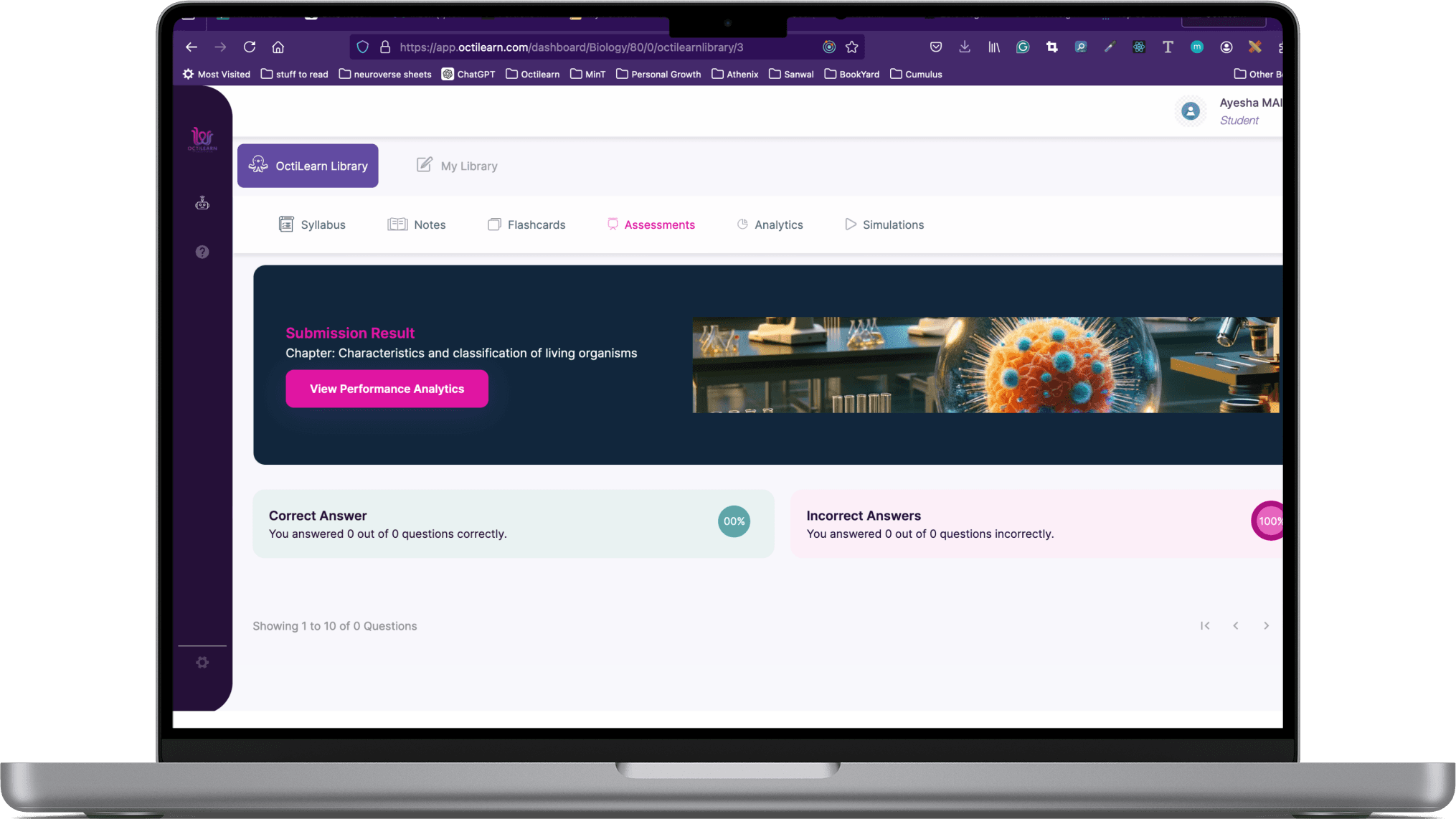Click View Performance Analytics button
Screen dimensions: 1456x819
[386, 388]
